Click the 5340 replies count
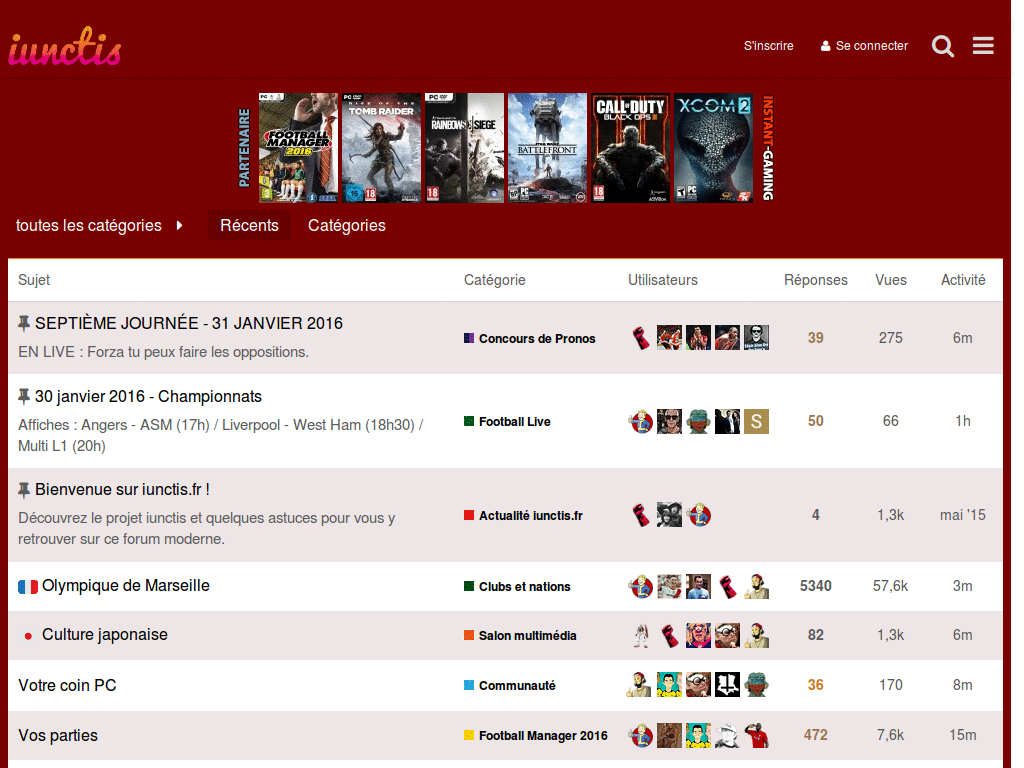This screenshot has height=768, width=1024. (816, 586)
